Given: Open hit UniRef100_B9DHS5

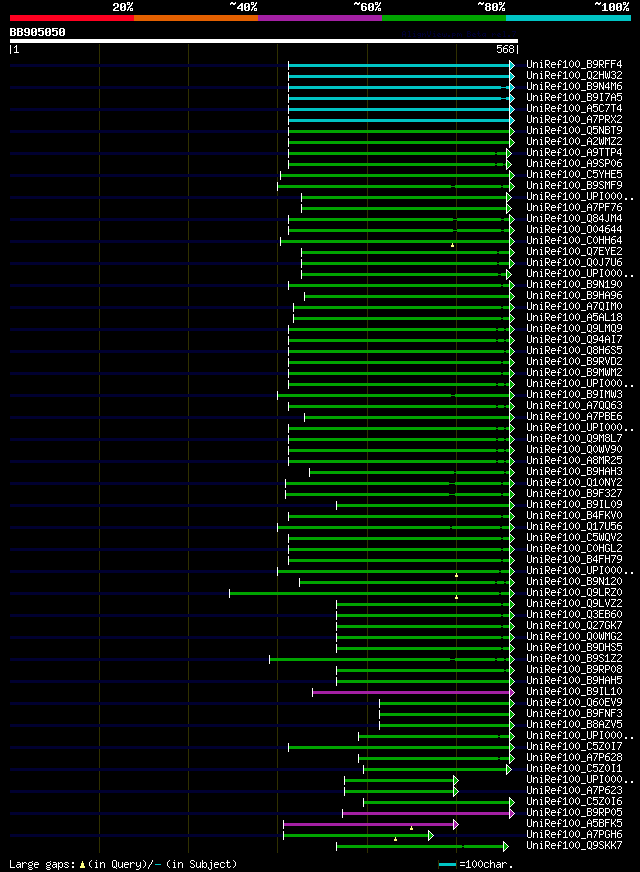Looking at the screenshot, I should point(574,648).
